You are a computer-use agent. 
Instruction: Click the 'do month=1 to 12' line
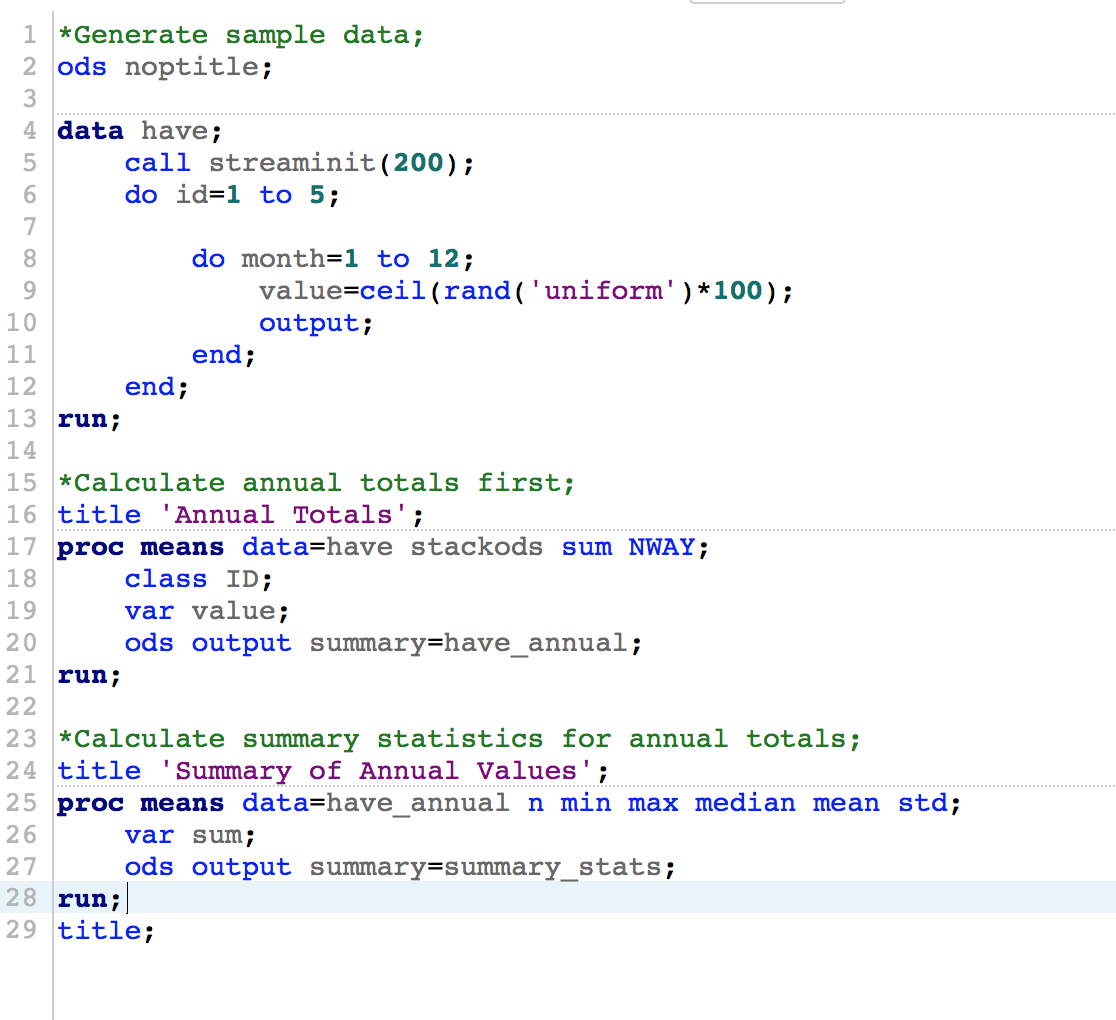[x=332, y=259]
